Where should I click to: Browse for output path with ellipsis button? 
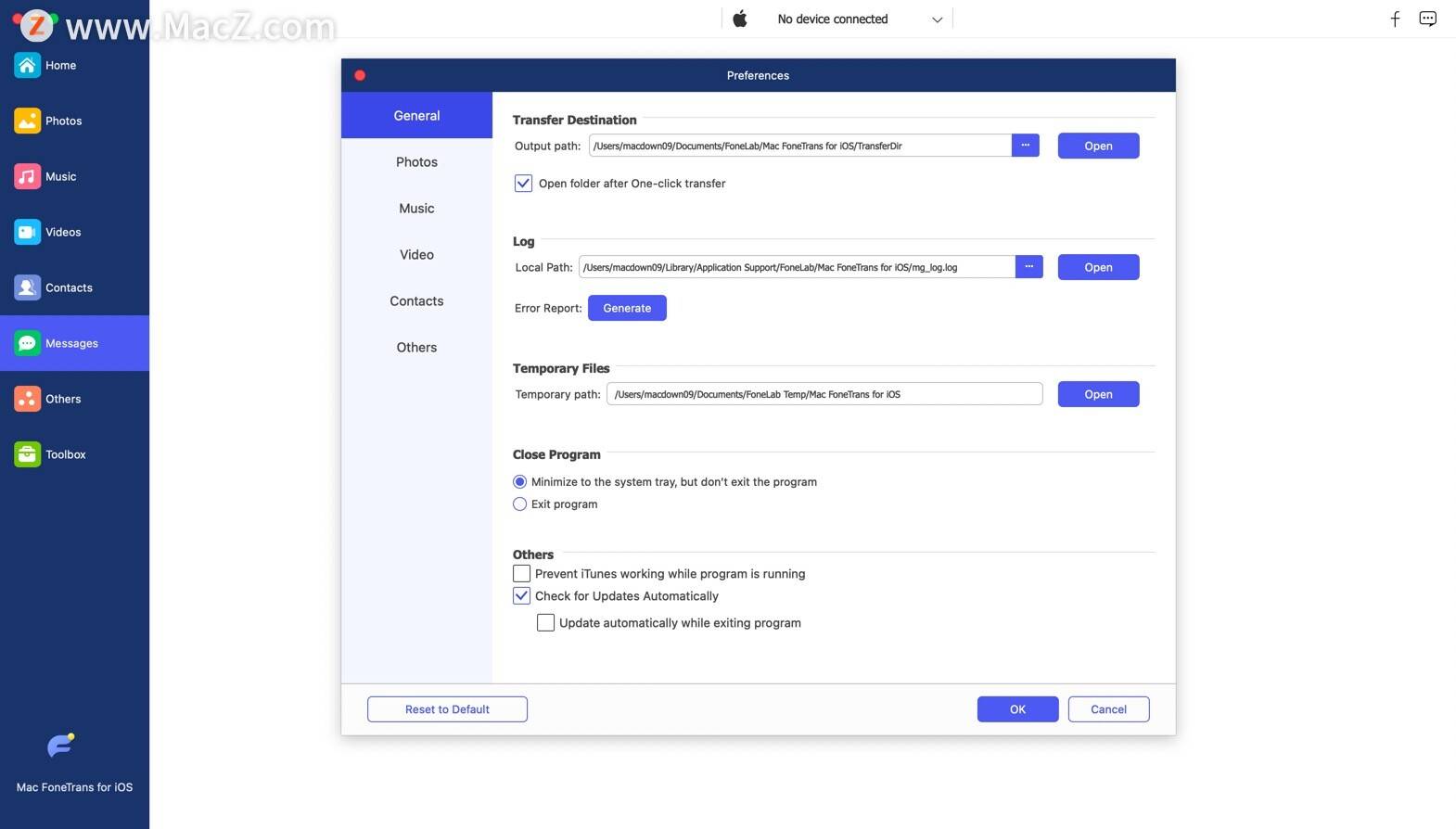pos(1025,146)
